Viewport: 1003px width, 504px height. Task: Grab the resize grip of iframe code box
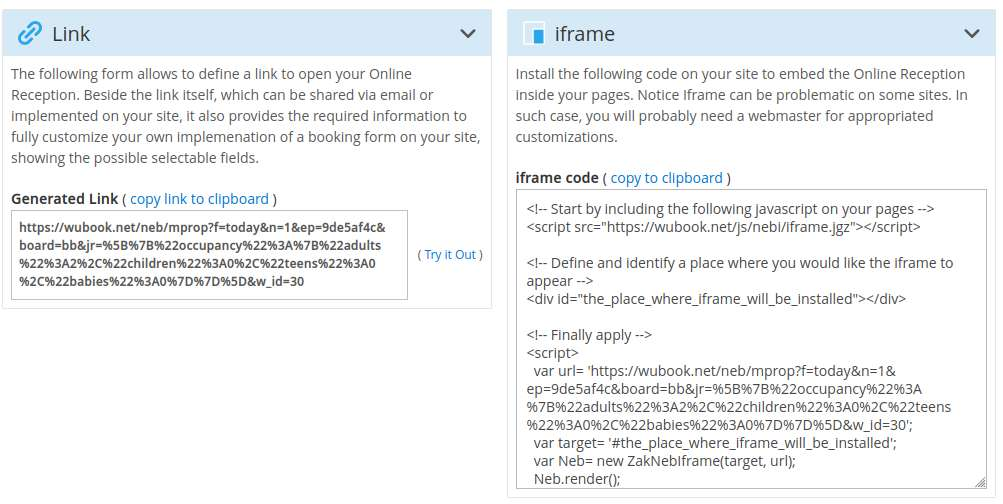coord(980,482)
